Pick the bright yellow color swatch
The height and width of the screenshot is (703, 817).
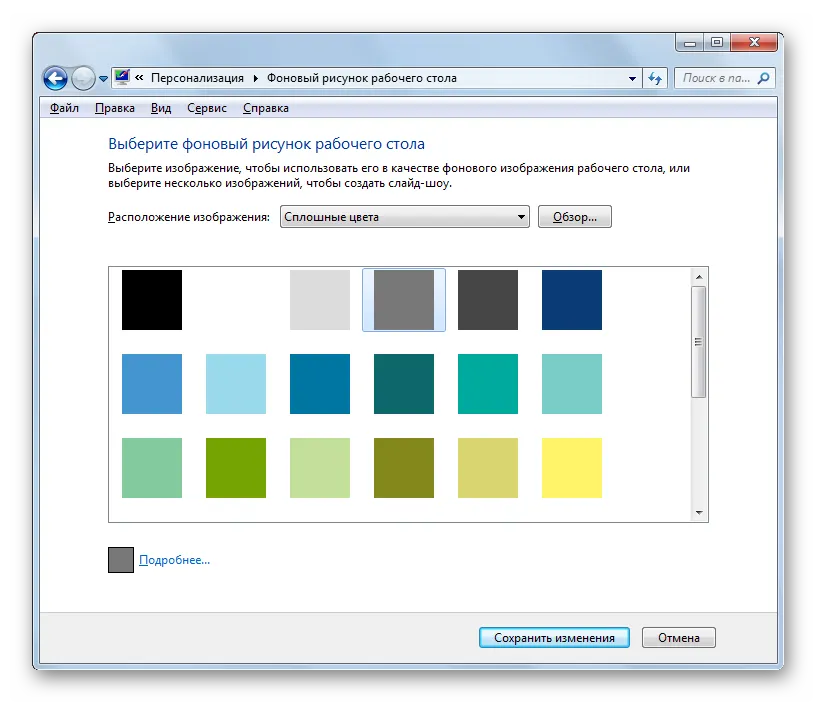point(572,468)
